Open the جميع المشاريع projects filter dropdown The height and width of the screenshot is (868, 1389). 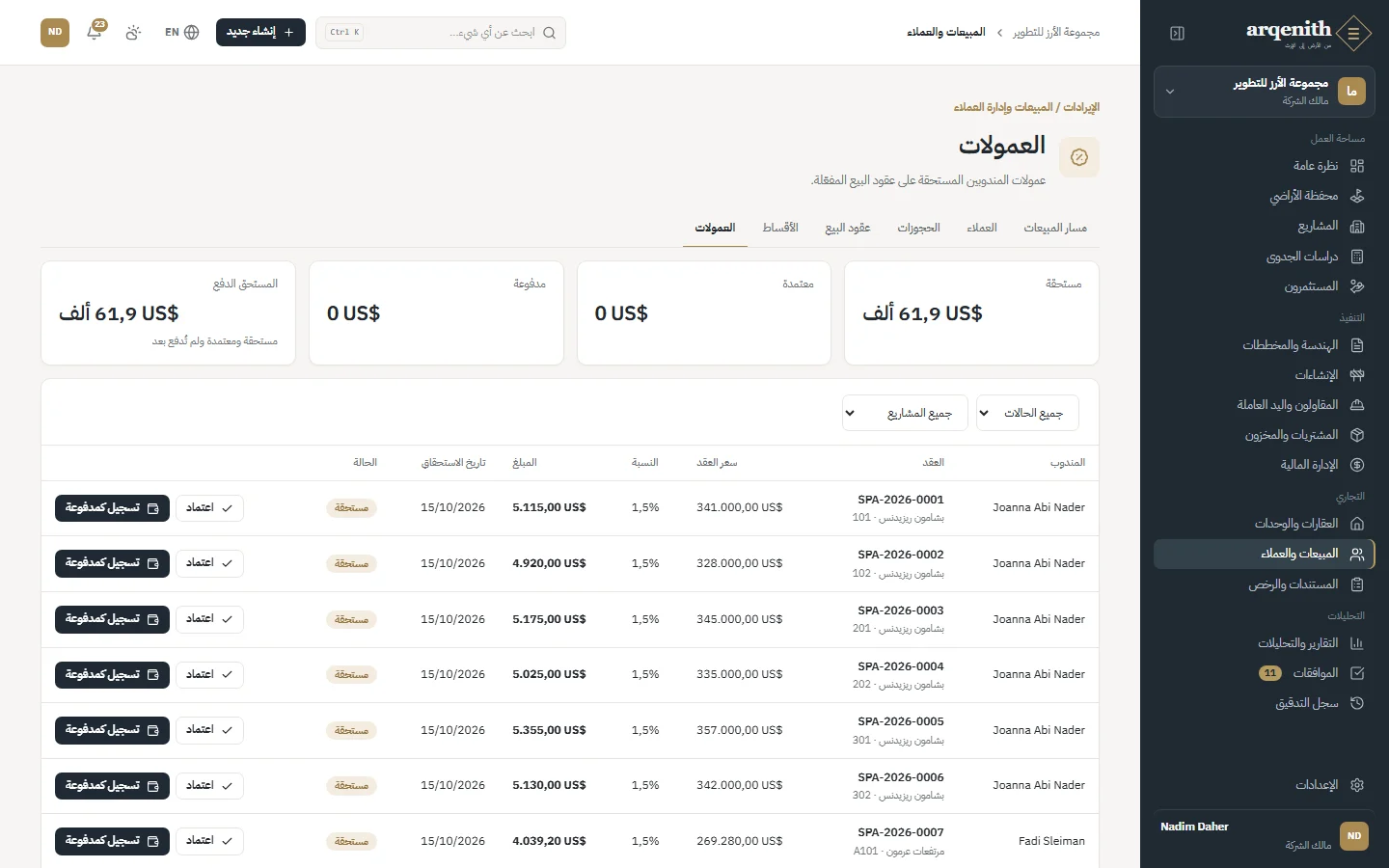(905, 413)
